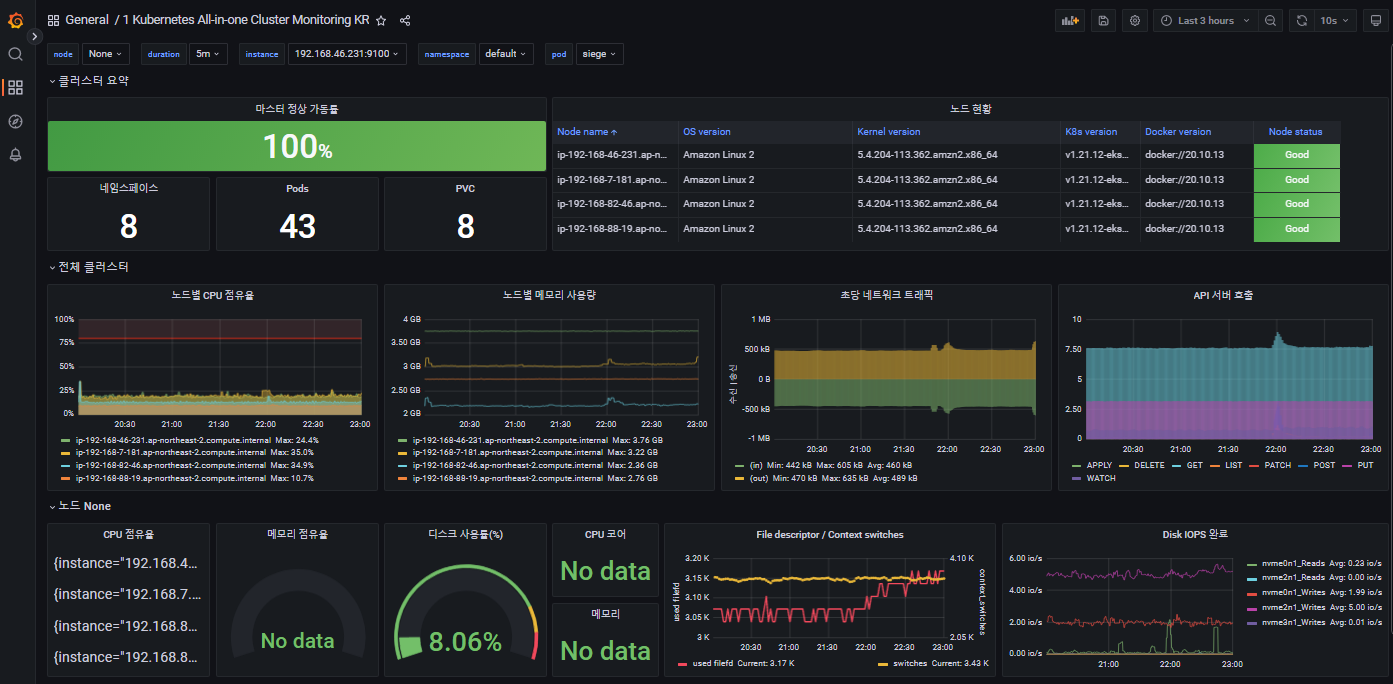Click the POST legend color swatch

(x=1302, y=465)
